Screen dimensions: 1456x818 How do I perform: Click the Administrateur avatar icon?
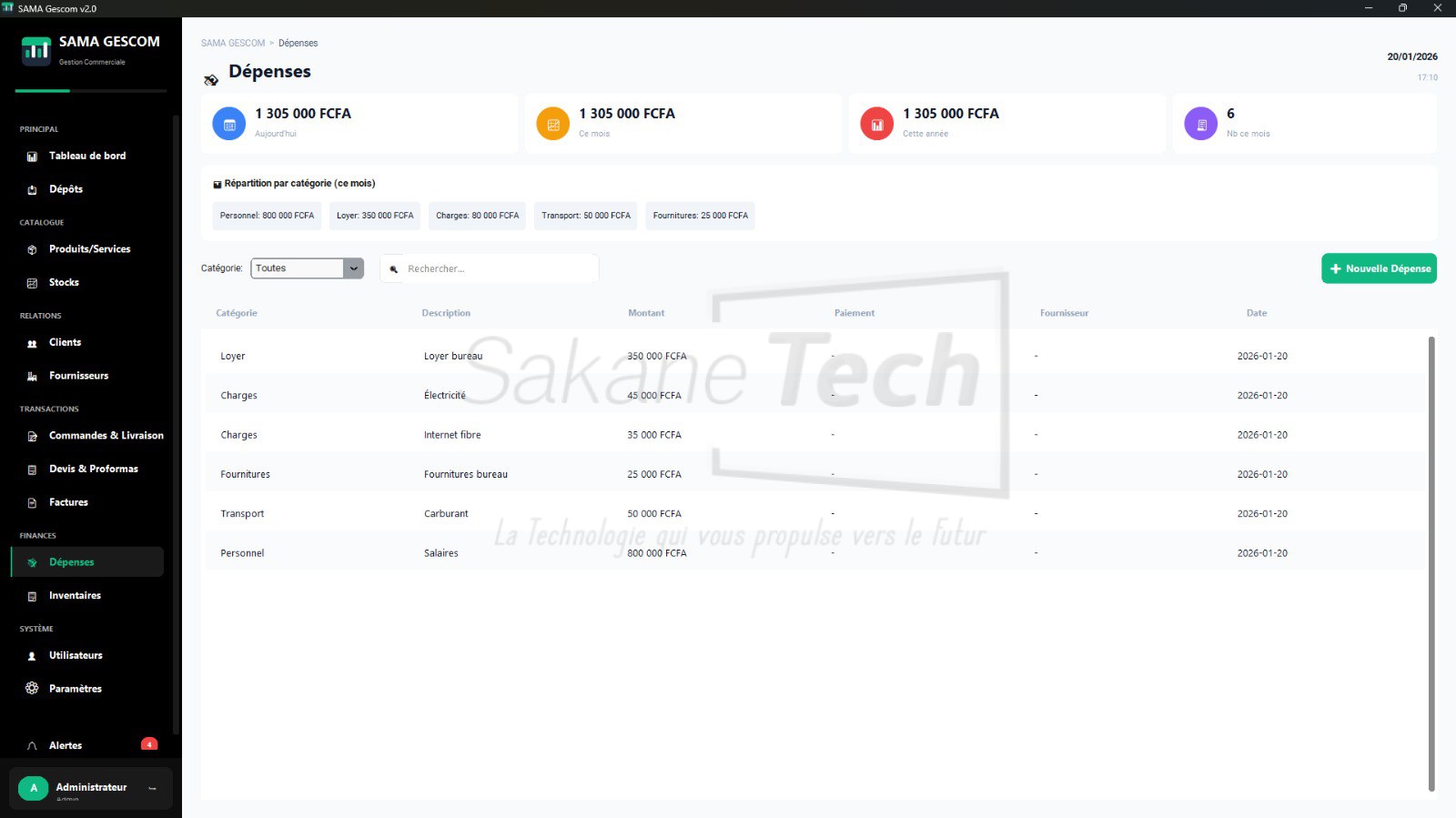(34, 788)
